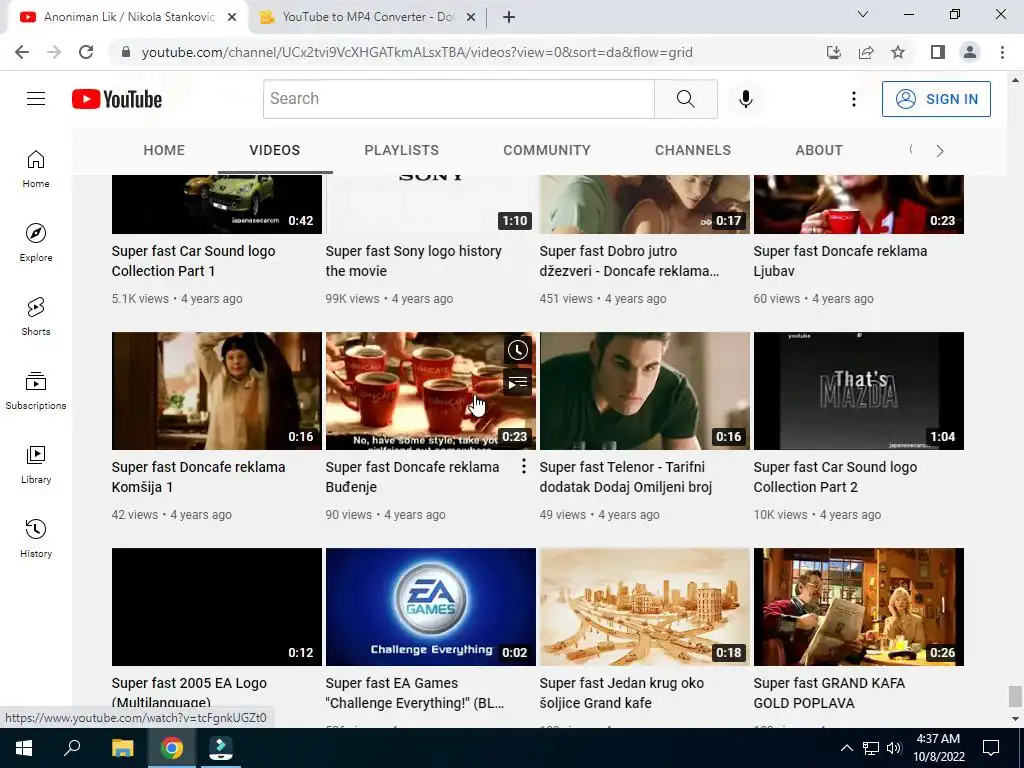Show hidden system tray icons
Viewport: 1024px width, 768px height.
[x=846, y=748]
